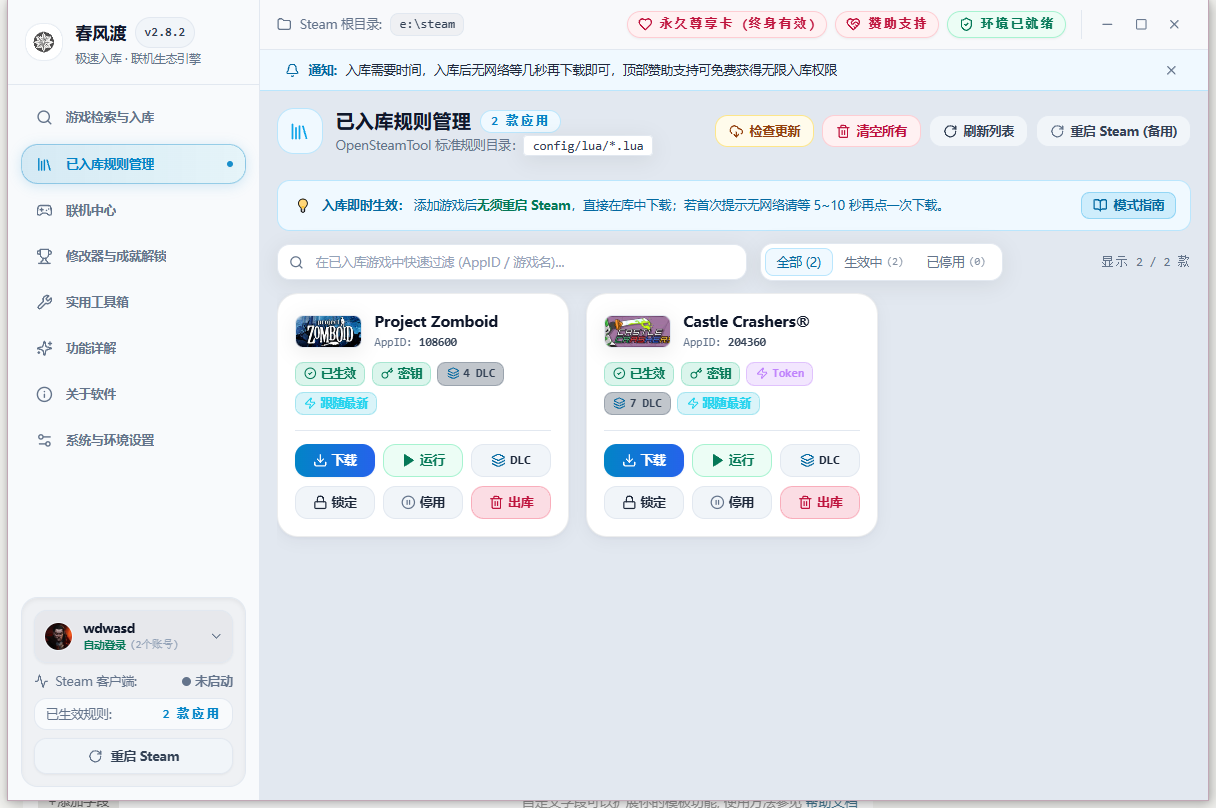The width and height of the screenshot is (1216, 808).
Task: Click Castle Crashers' 密钥 tag
Action: click(x=711, y=374)
